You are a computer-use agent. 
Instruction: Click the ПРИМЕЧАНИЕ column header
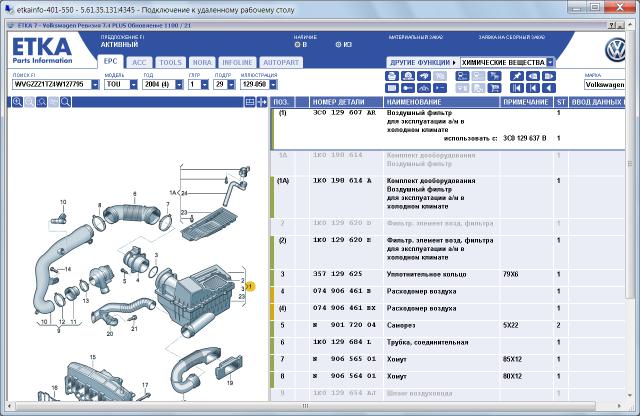tap(526, 102)
